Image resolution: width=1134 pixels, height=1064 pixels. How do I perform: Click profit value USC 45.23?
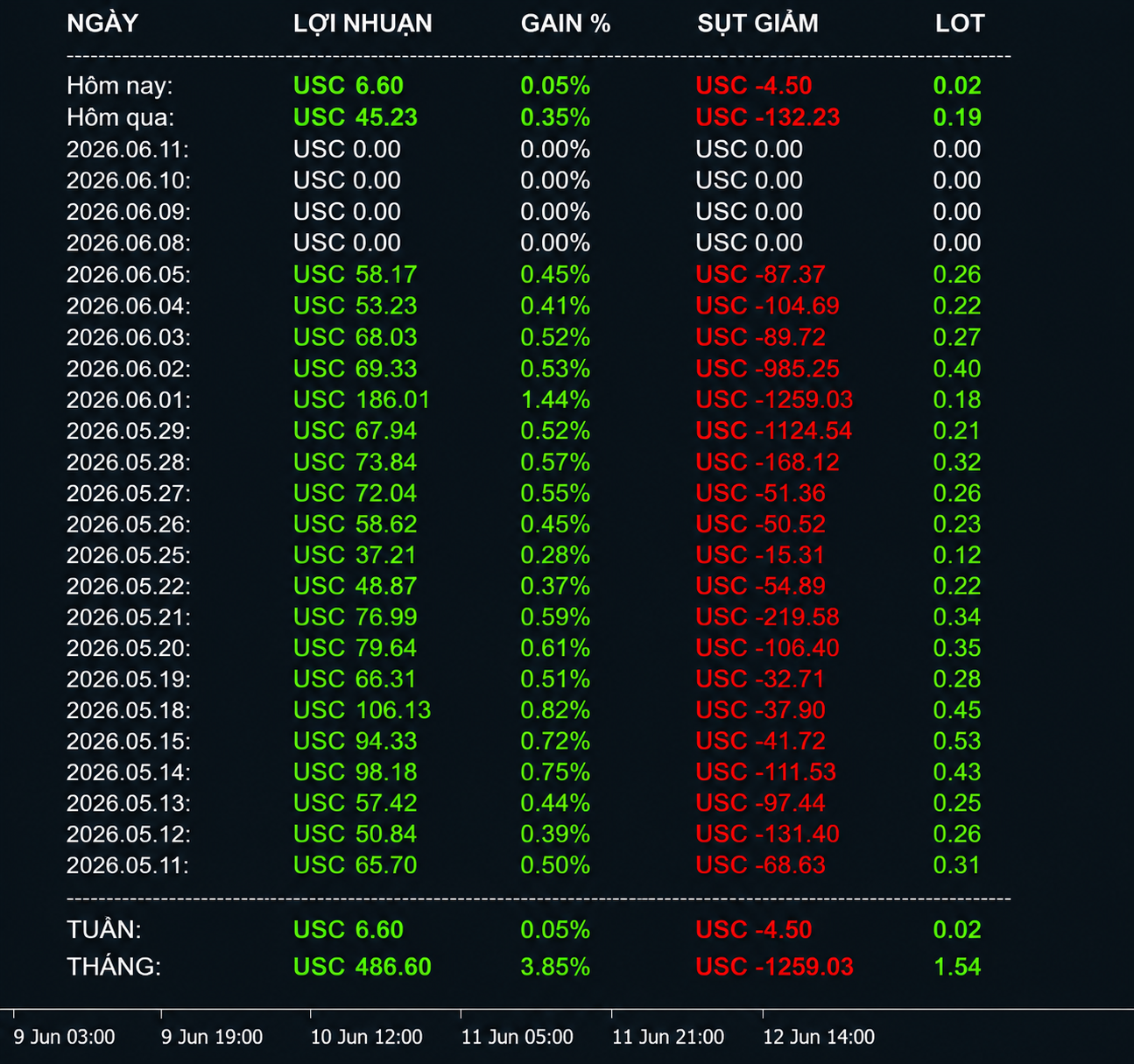click(x=356, y=117)
